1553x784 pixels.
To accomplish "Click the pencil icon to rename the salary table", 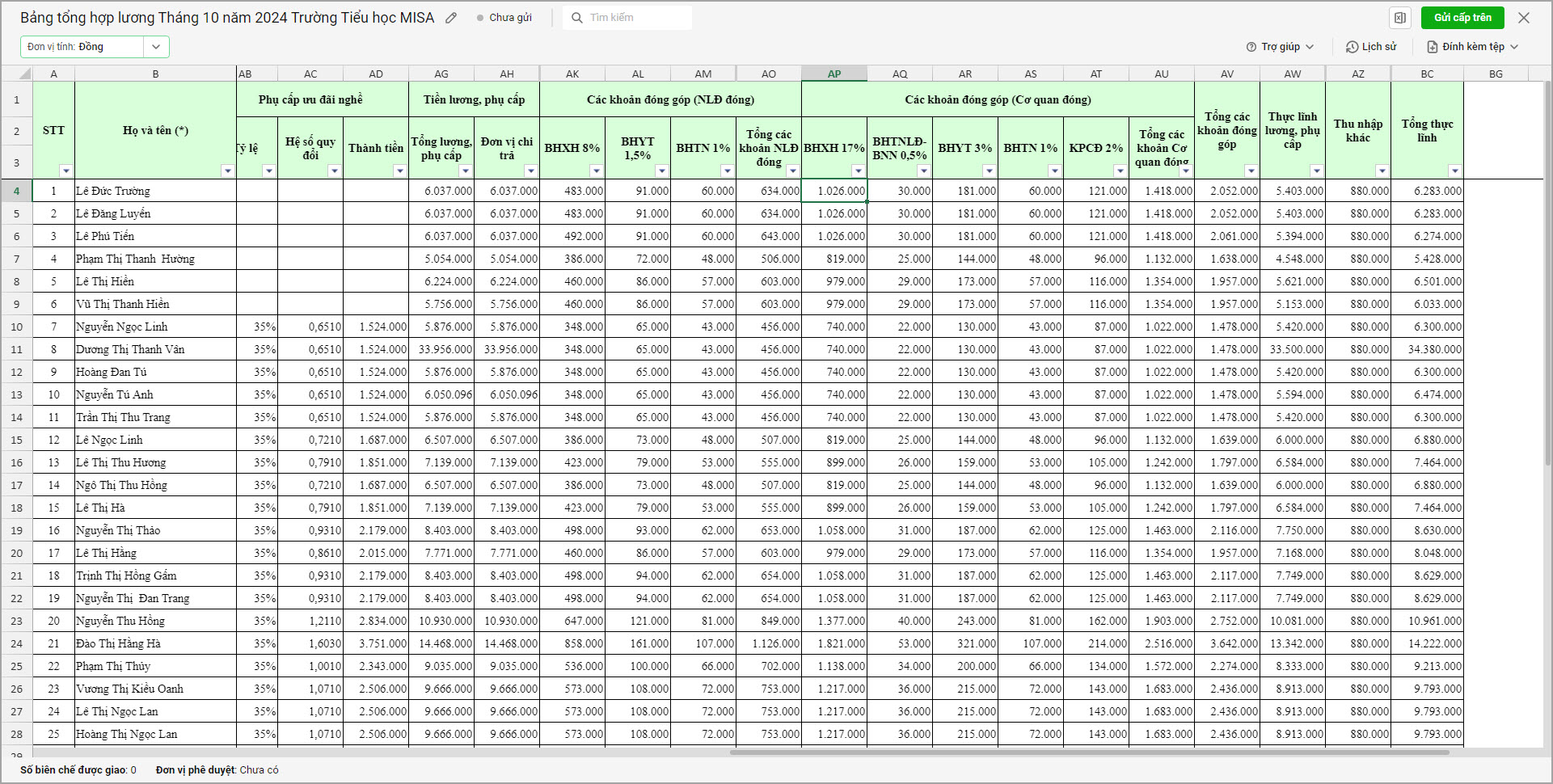I will pos(451,18).
